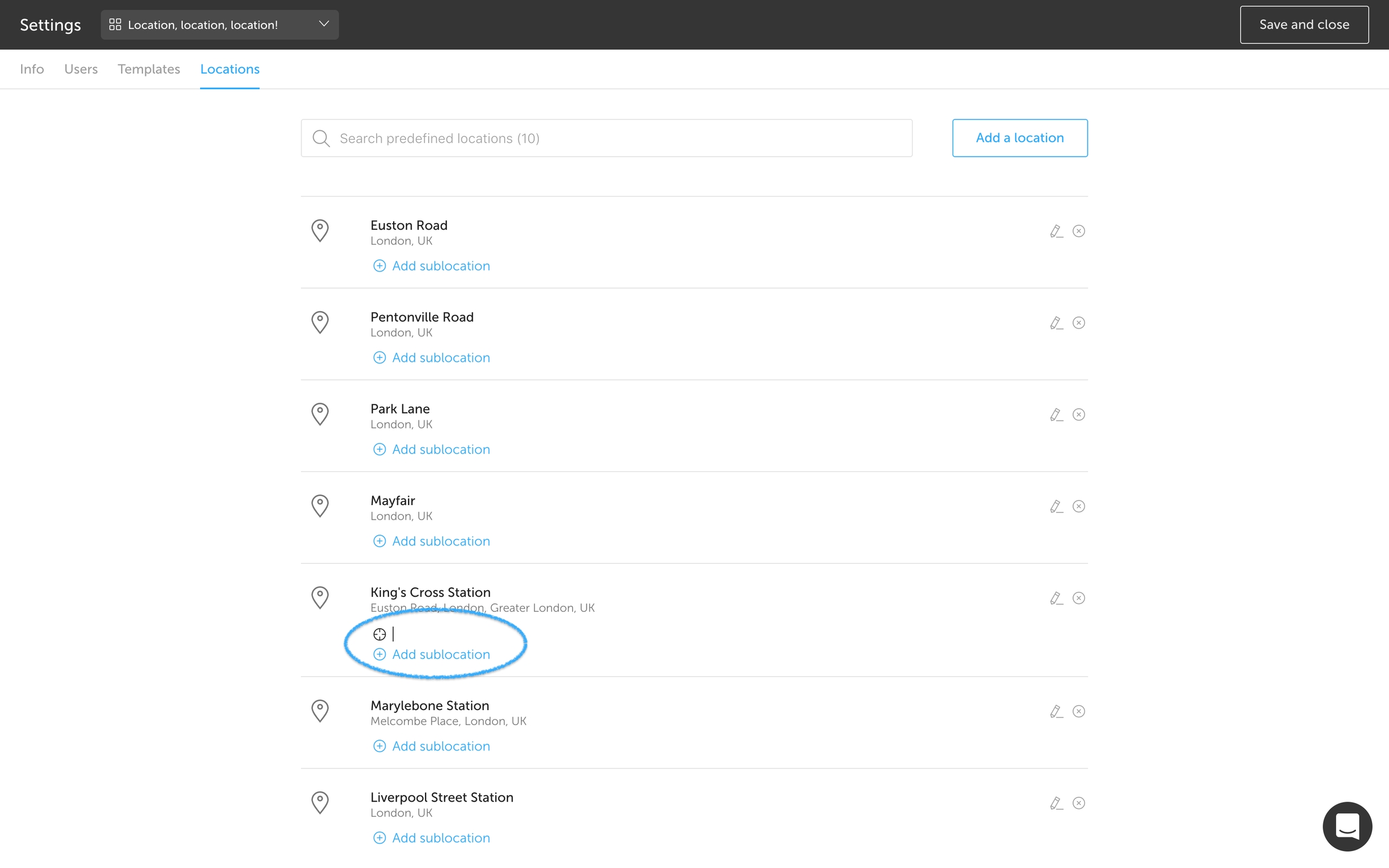1389x868 pixels.
Task: Edit the Park Lane location
Action: 1056,415
